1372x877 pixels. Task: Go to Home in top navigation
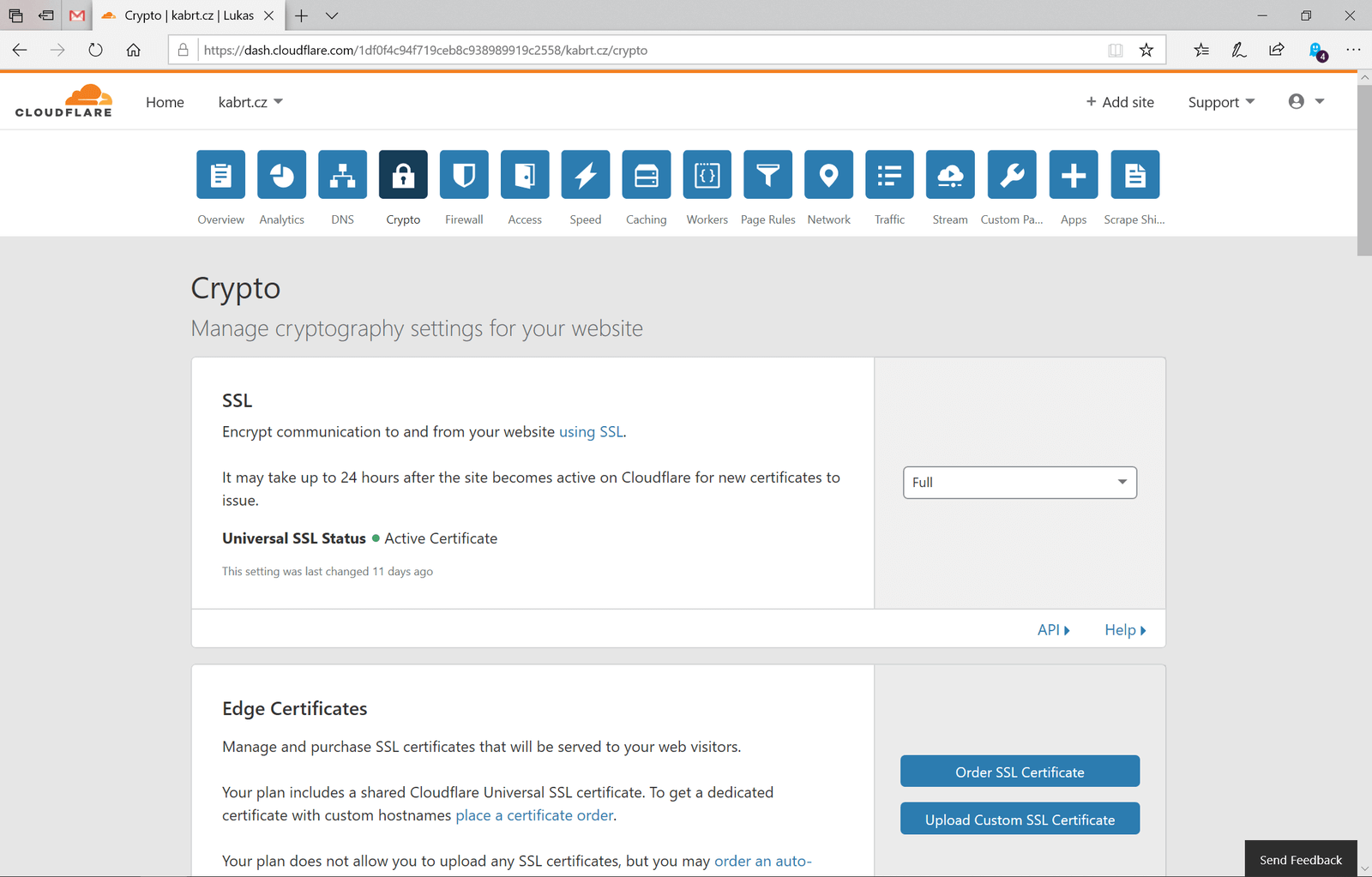pos(165,102)
